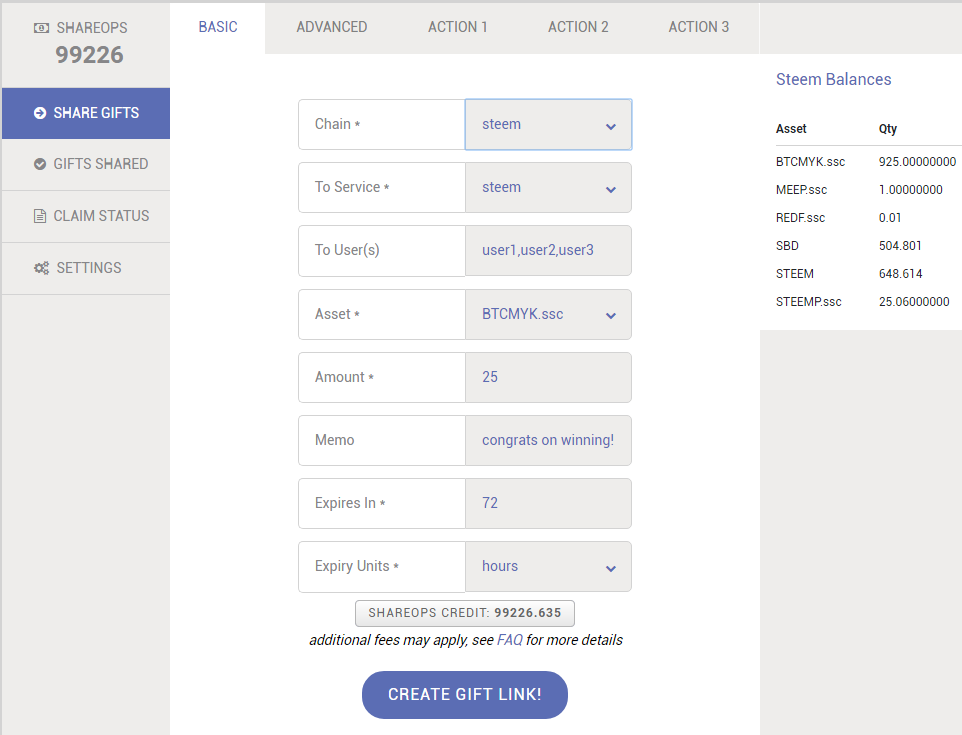Screen dimensions: 962x735
Task: Click the Settings gears icon
Action: [x=41, y=268]
